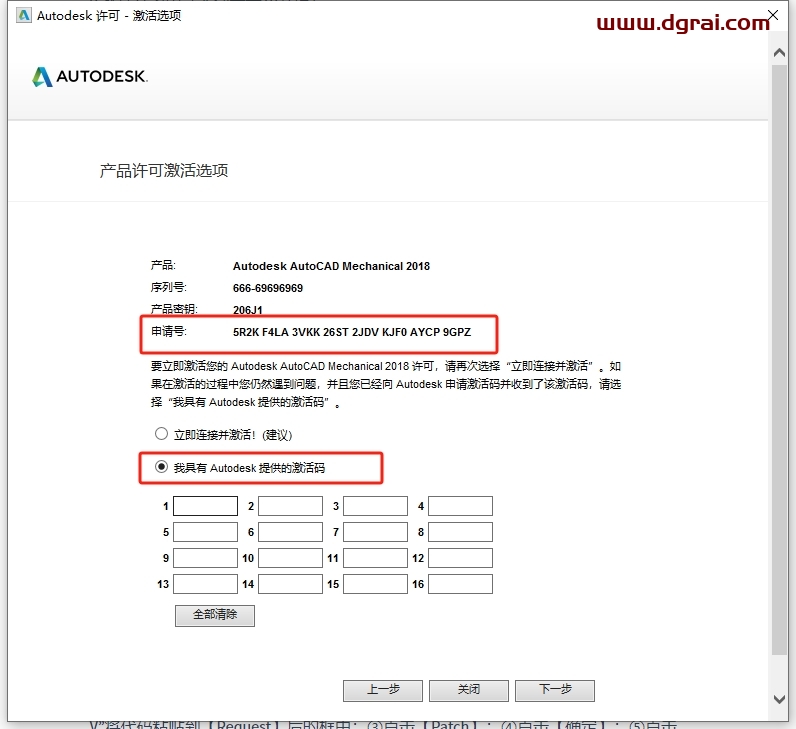Click activation code field 16
The width and height of the screenshot is (796, 729).
[x=460, y=584]
